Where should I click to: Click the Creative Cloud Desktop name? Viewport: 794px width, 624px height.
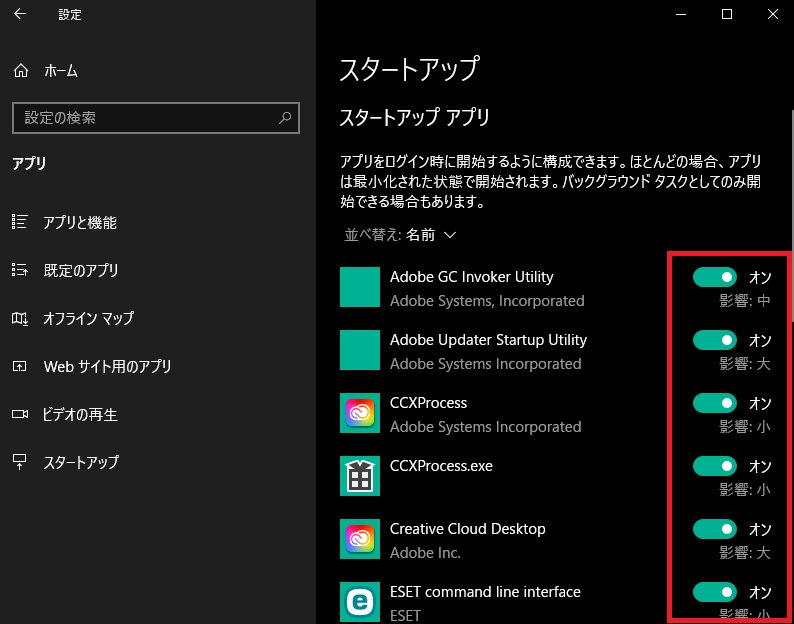467,528
